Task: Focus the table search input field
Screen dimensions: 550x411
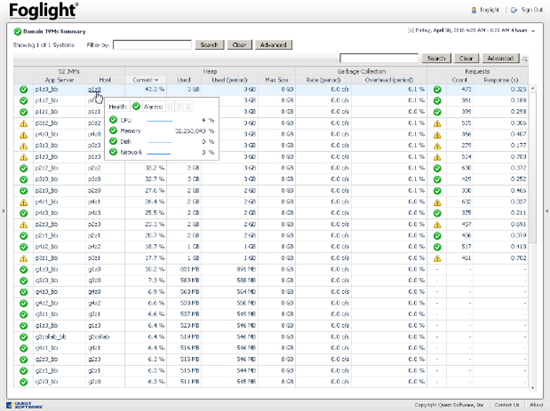Action: tap(379, 58)
